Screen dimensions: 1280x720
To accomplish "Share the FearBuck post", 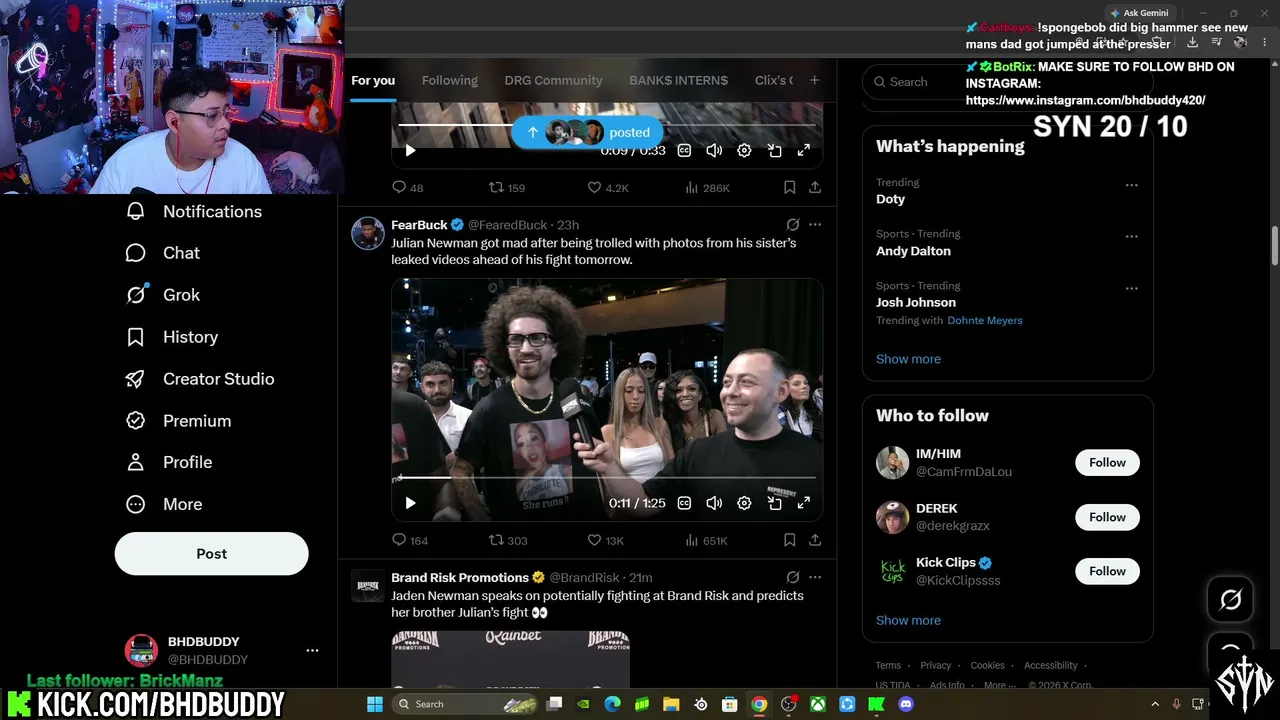I will click(x=815, y=540).
